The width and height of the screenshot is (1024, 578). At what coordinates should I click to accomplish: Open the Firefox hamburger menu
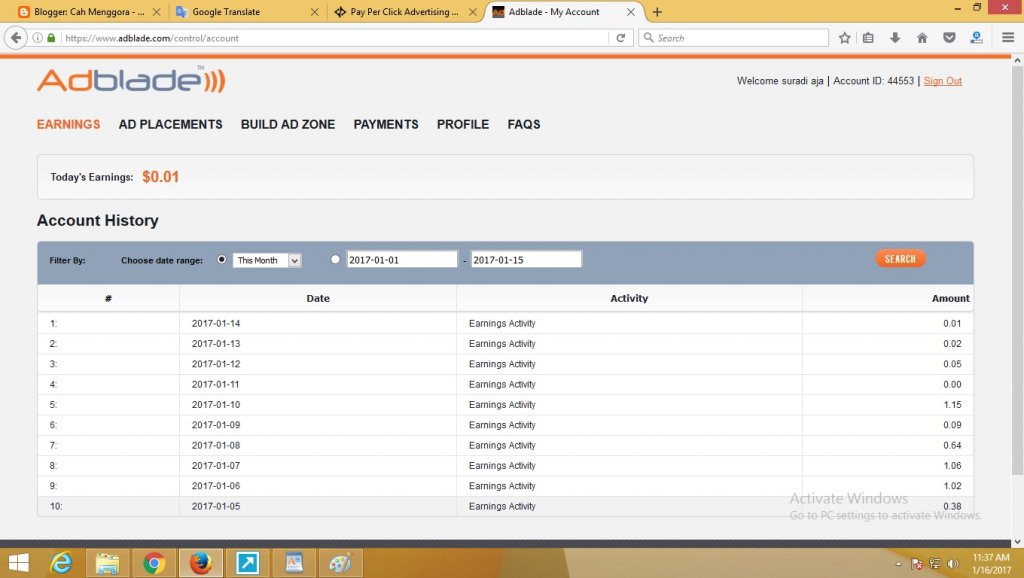point(1008,38)
